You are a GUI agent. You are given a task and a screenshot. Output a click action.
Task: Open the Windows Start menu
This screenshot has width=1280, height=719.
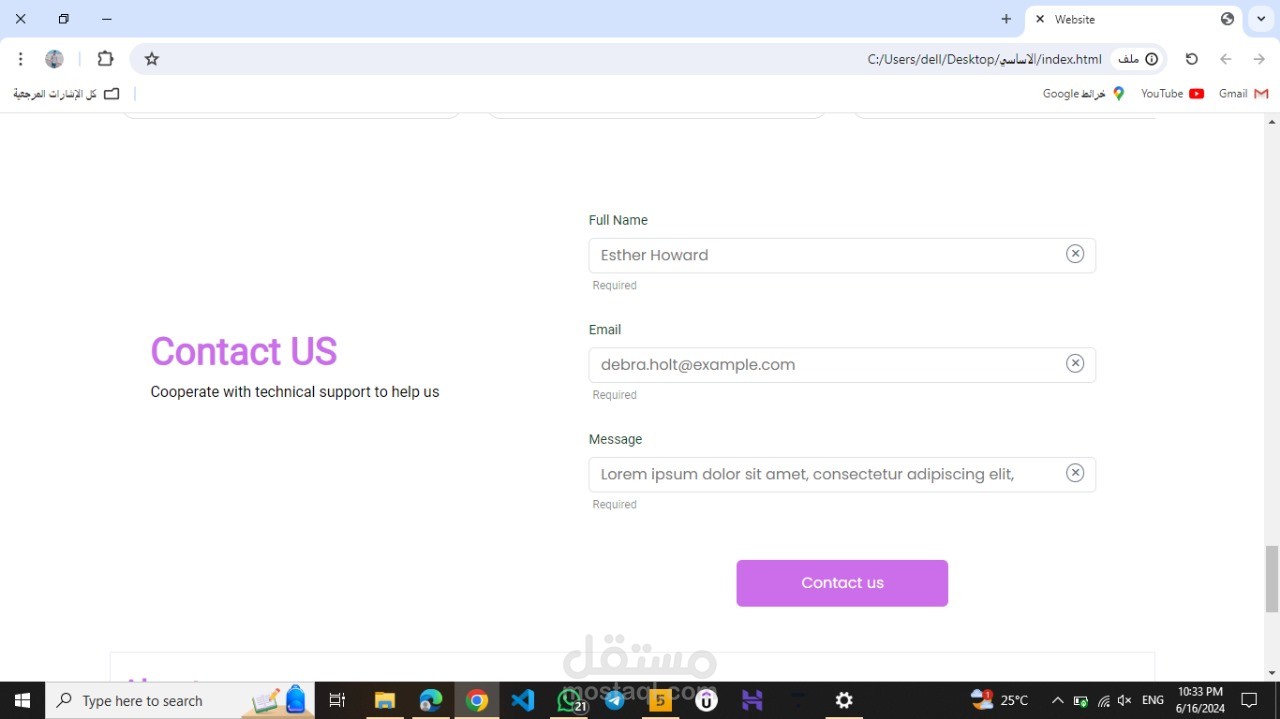pyautogui.click(x=22, y=700)
